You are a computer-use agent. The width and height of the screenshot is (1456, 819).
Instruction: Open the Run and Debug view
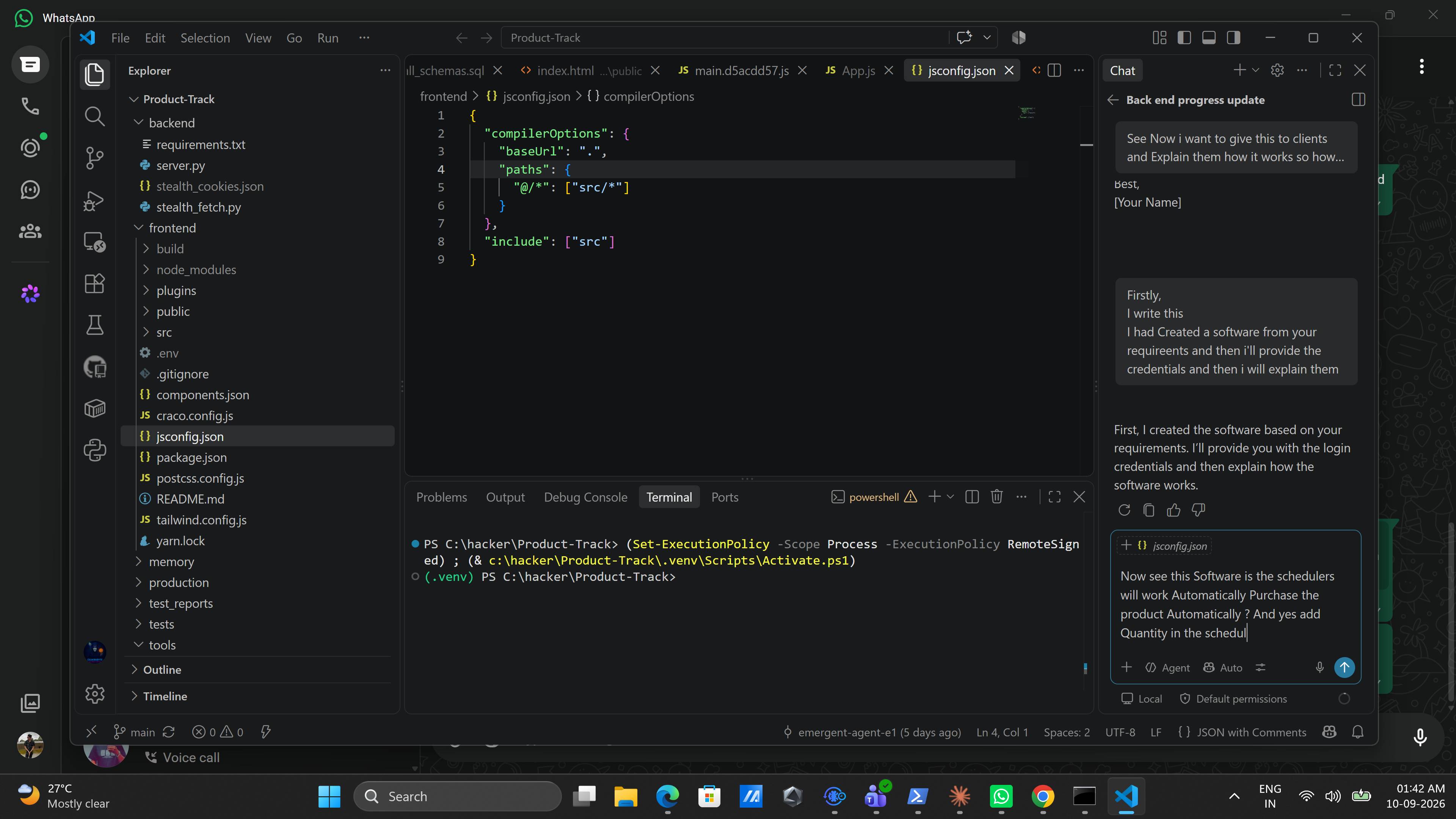pos(94,200)
